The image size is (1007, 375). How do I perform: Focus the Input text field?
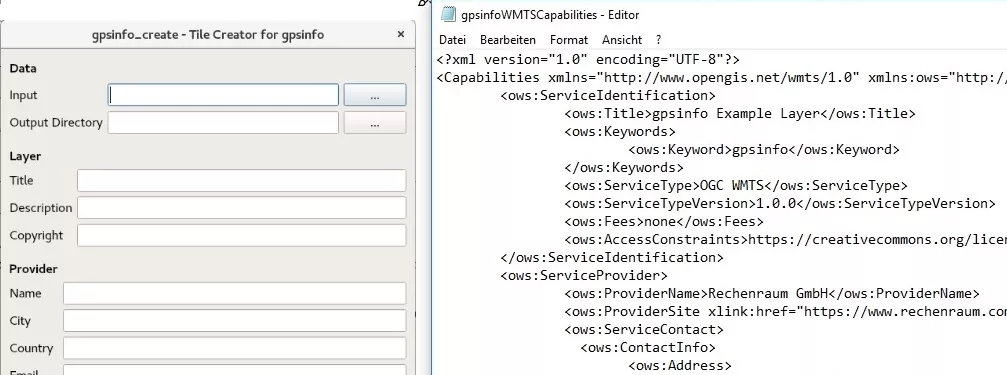[x=223, y=95]
